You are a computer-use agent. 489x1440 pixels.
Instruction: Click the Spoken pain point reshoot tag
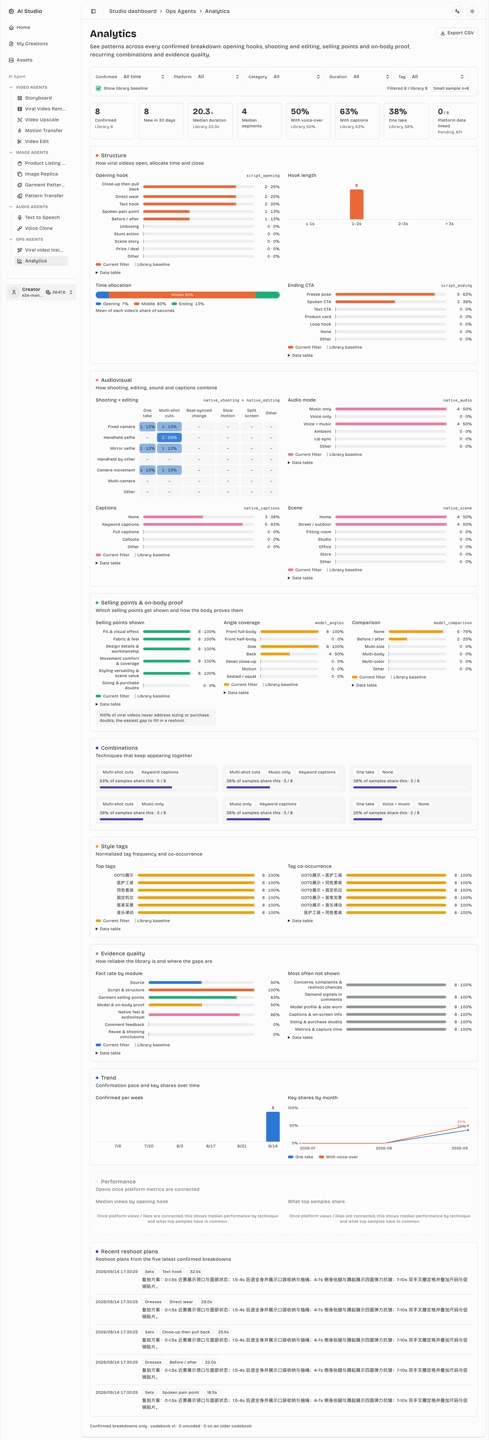pos(181,1392)
